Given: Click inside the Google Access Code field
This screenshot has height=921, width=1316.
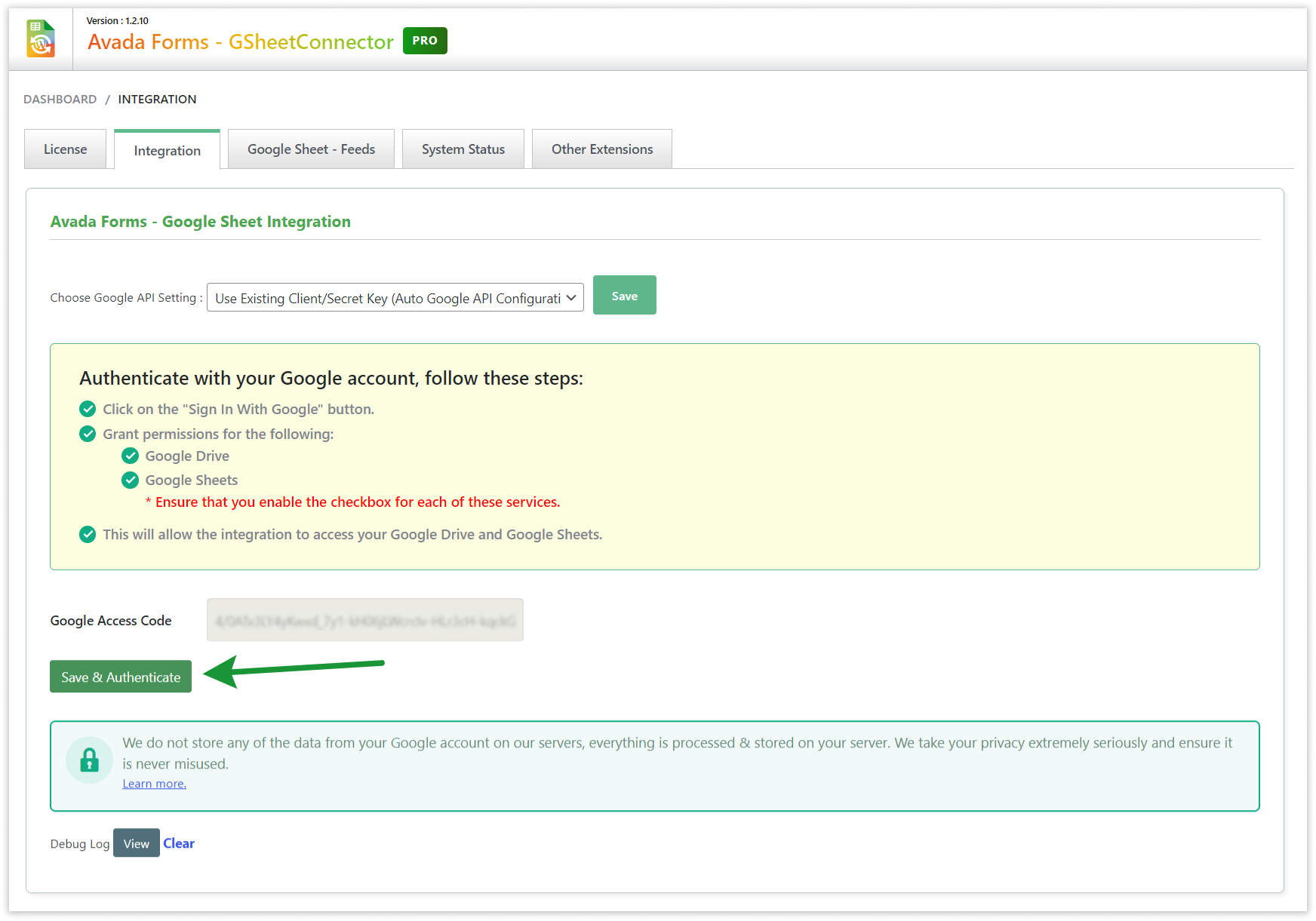Looking at the screenshot, I should (x=364, y=620).
